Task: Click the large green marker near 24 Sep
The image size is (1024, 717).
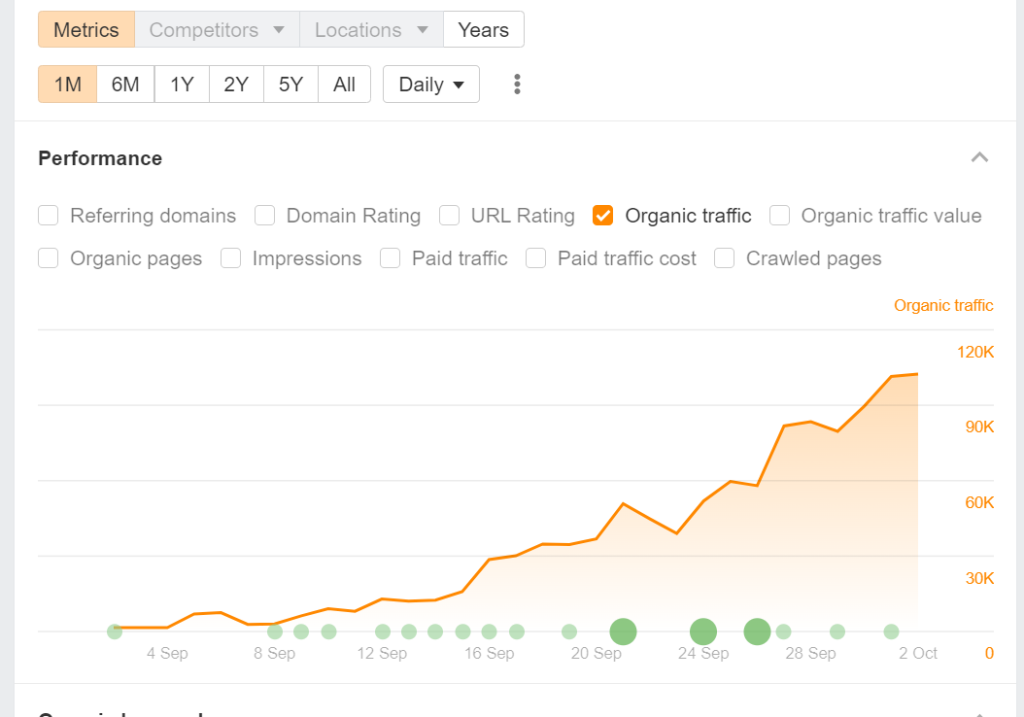Action: (x=703, y=631)
